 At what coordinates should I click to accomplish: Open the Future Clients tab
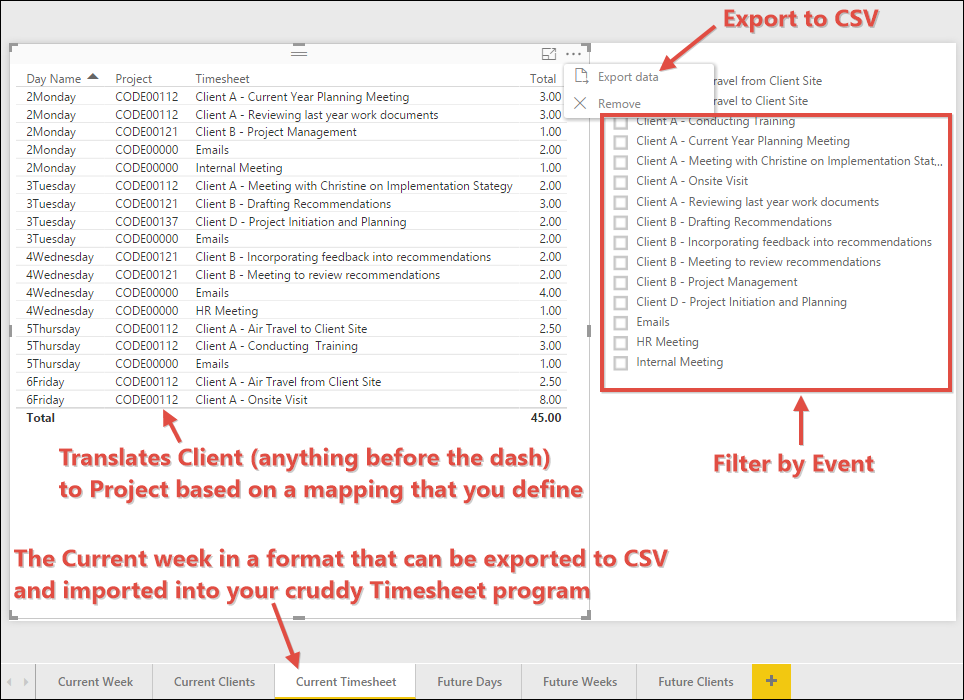coord(695,682)
